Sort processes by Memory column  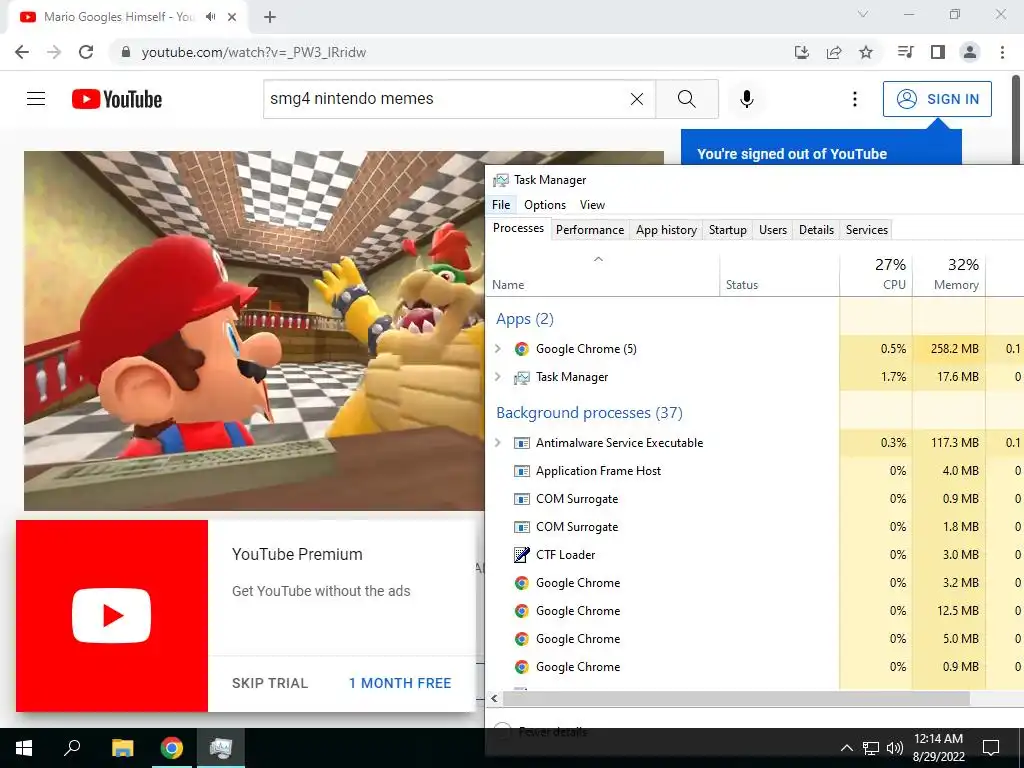[949, 275]
